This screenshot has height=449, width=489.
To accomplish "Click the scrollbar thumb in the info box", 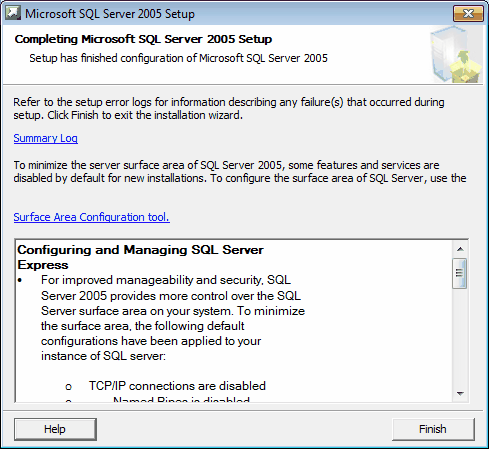I will click(460, 273).
